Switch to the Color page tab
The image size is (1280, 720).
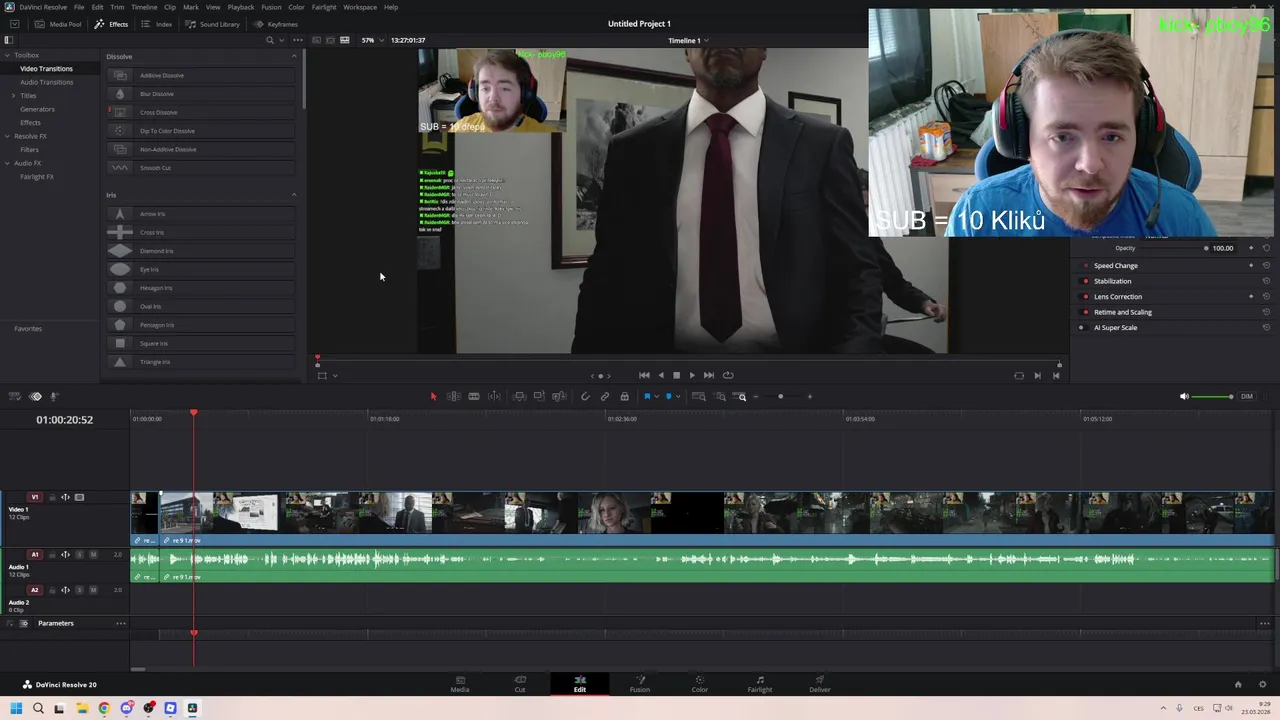click(x=700, y=684)
